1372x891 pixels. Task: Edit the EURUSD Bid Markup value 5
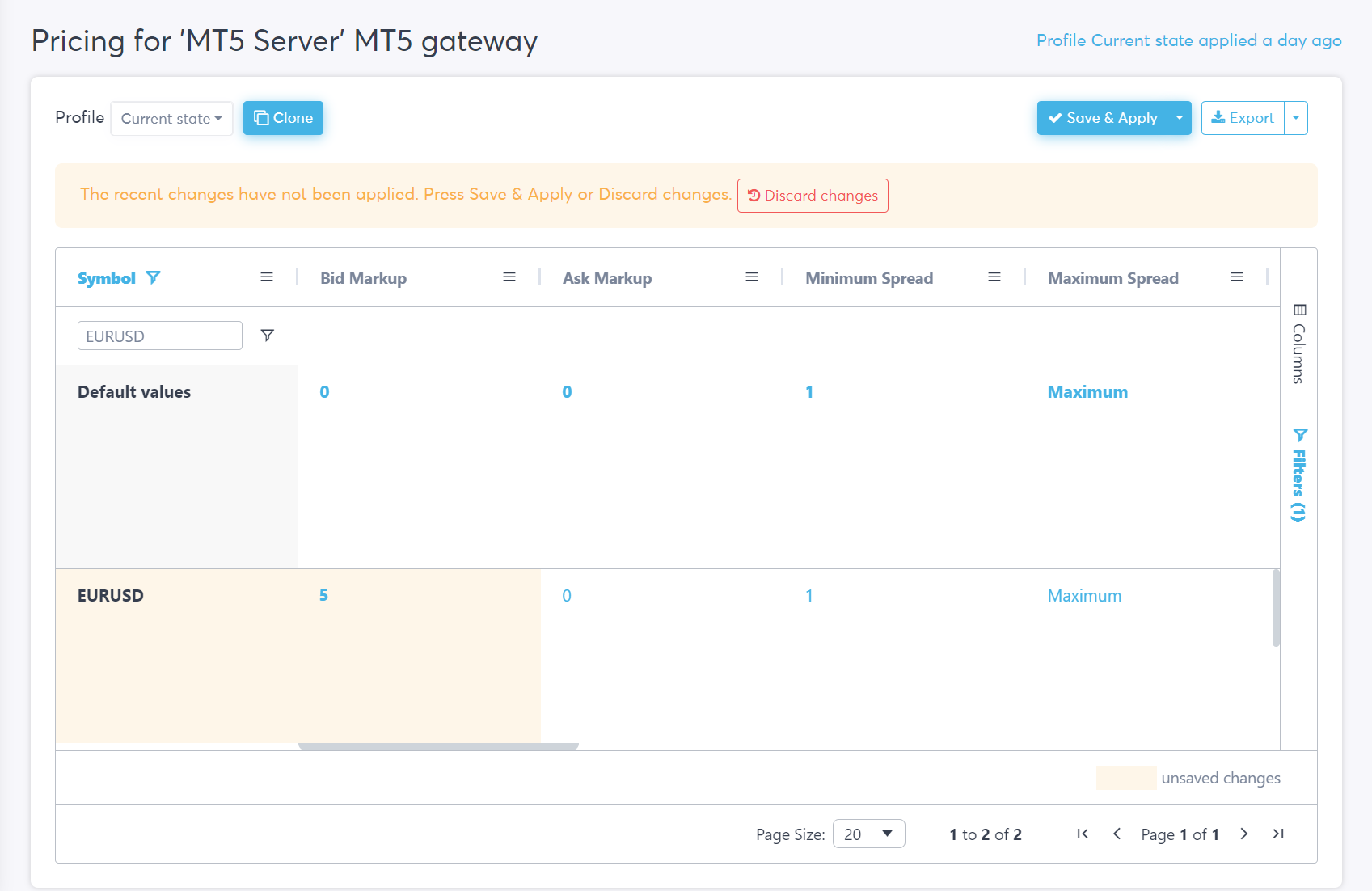[323, 595]
